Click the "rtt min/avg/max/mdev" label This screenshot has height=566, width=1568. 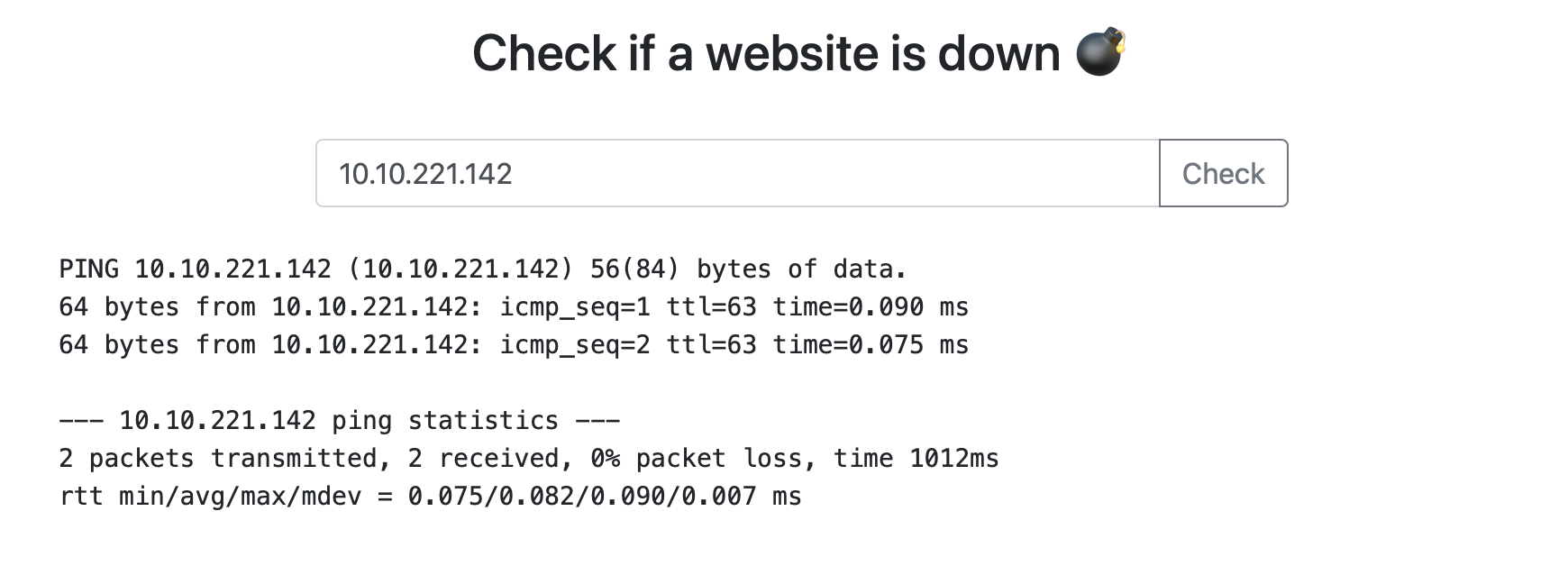coord(210,497)
